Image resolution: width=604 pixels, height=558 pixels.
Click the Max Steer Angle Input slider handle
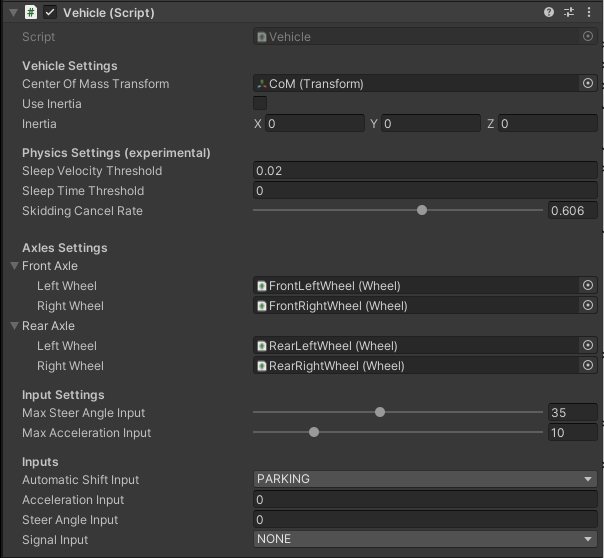pos(380,413)
